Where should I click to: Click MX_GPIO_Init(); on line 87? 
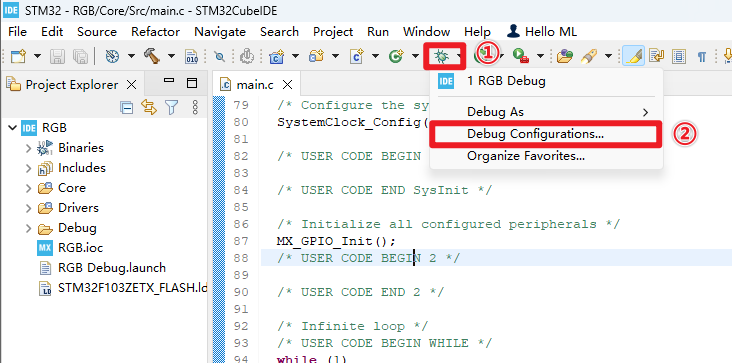click(x=336, y=241)
